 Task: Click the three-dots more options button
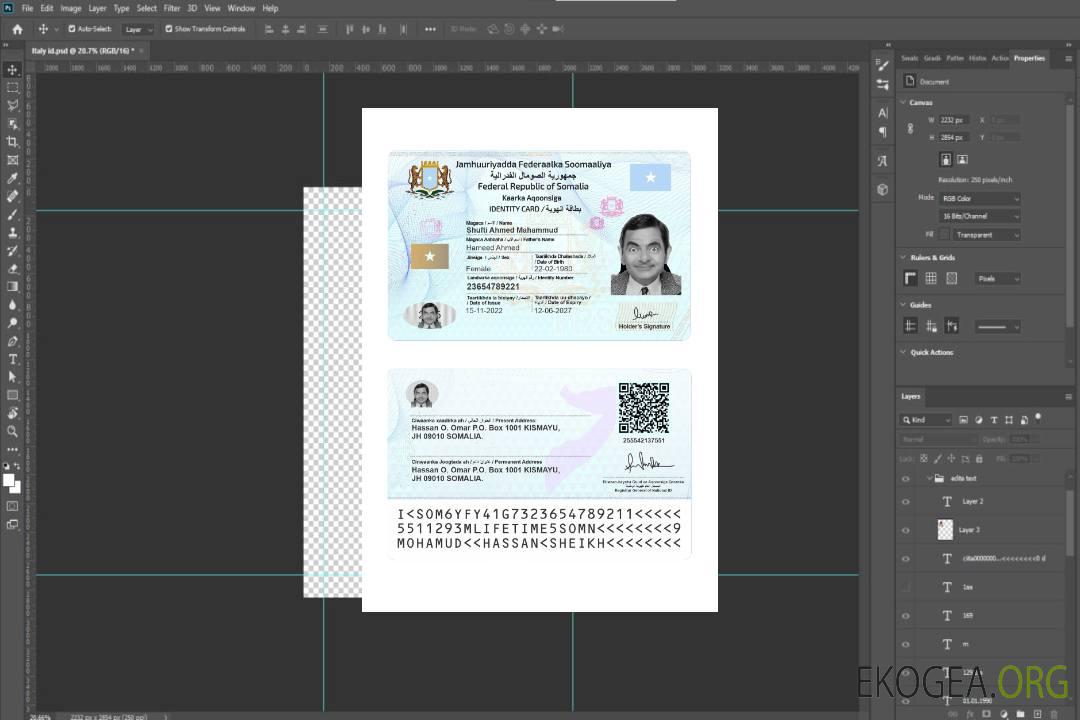pos(430,29)
